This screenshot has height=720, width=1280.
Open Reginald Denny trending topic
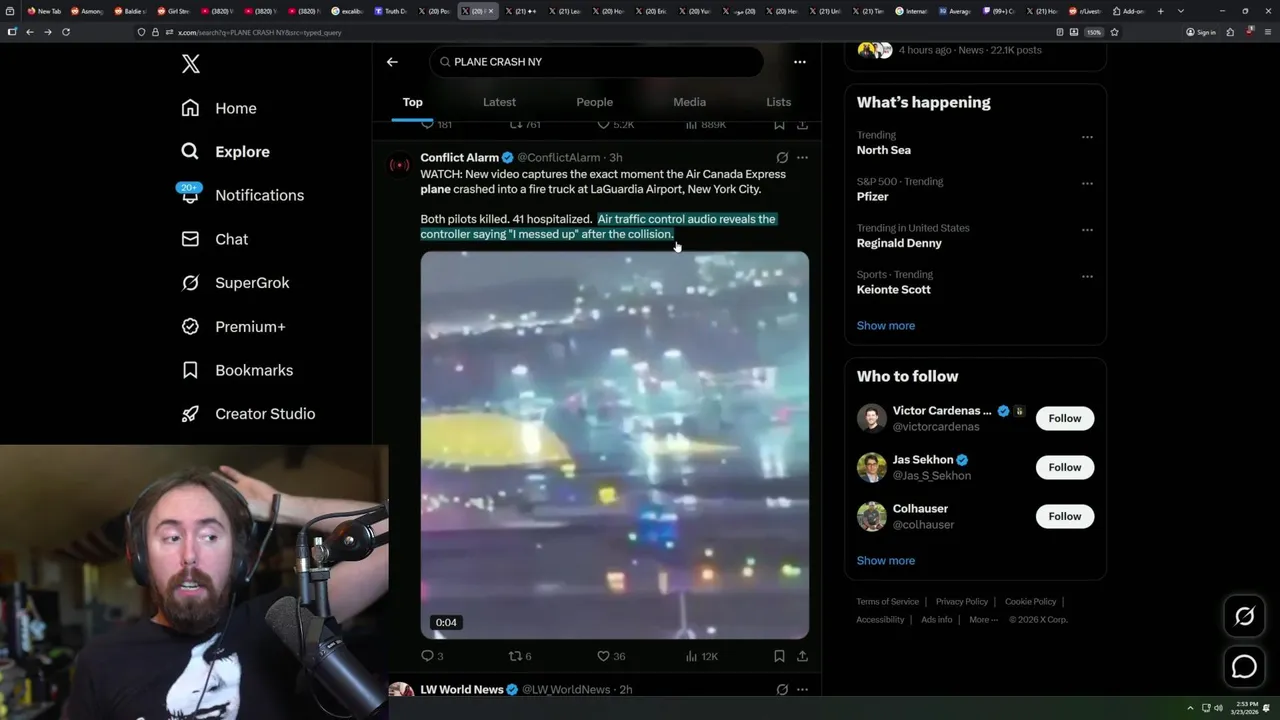point(899,243)
